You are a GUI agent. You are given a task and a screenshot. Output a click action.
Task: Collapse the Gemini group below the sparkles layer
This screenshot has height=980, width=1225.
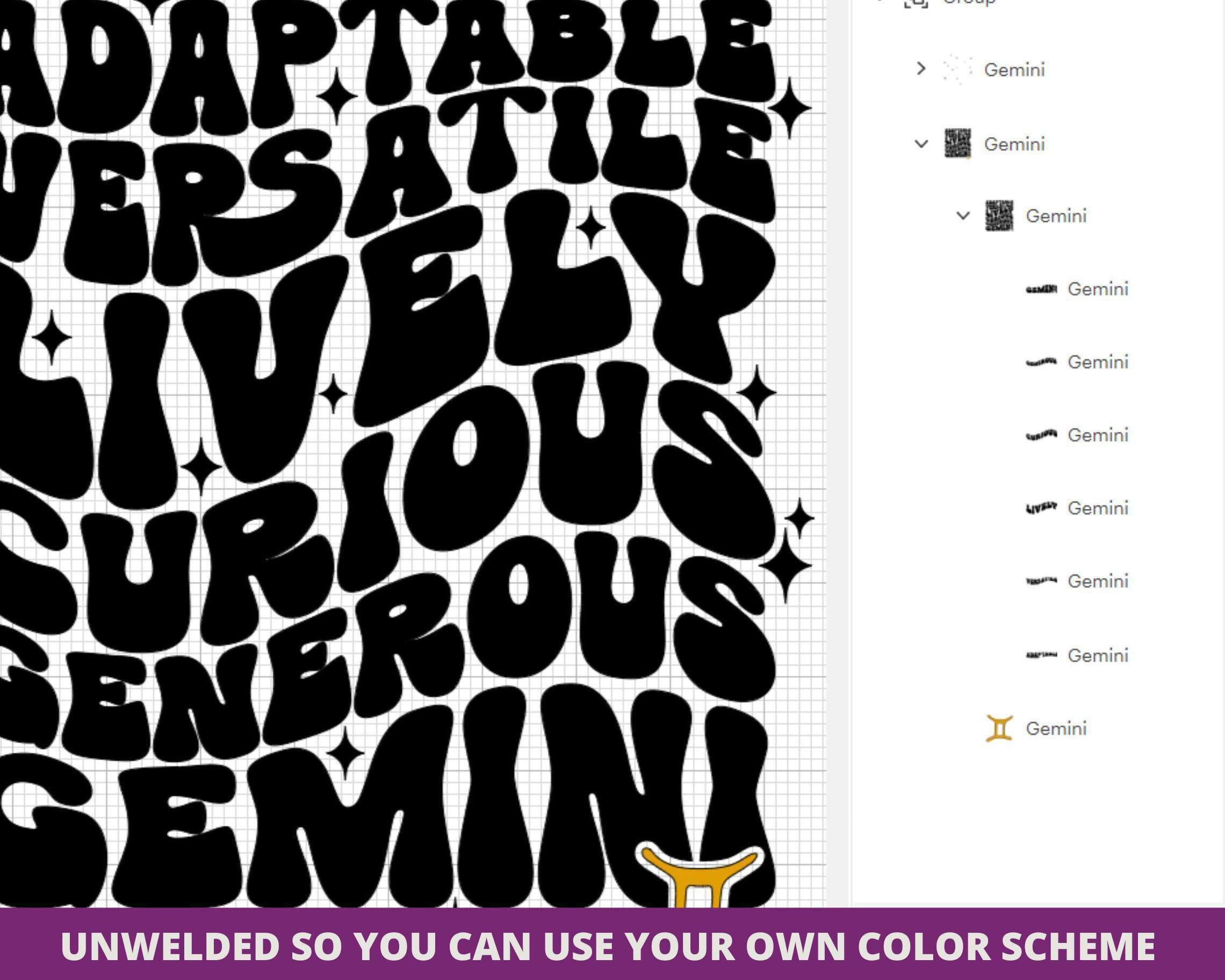[x=921, y=144]
